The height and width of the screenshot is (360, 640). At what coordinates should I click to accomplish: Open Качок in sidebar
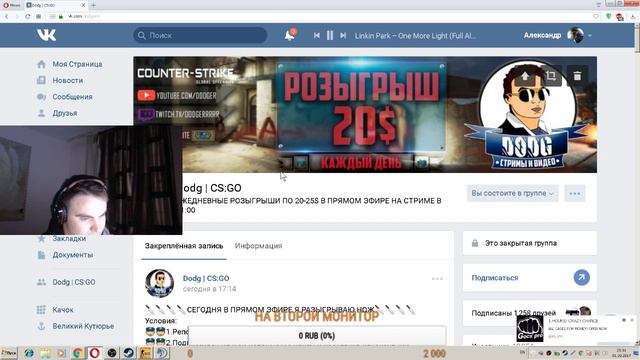63,310
